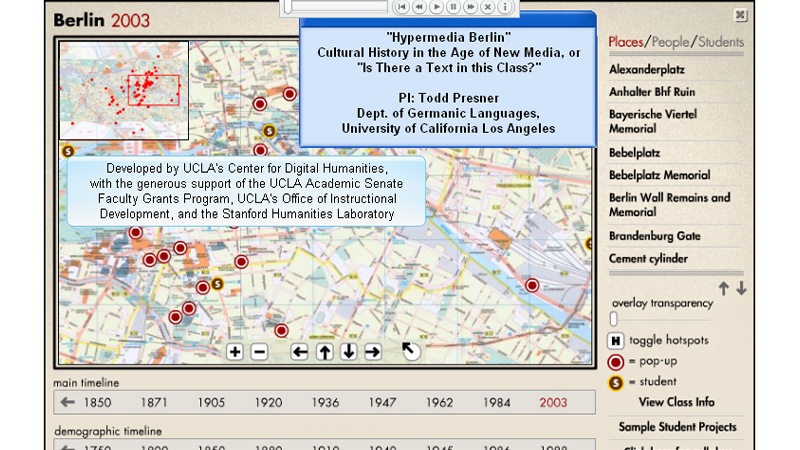Click the round reset-view arrow on map controls
The image size is (800, 450).
tap(410, 351)
